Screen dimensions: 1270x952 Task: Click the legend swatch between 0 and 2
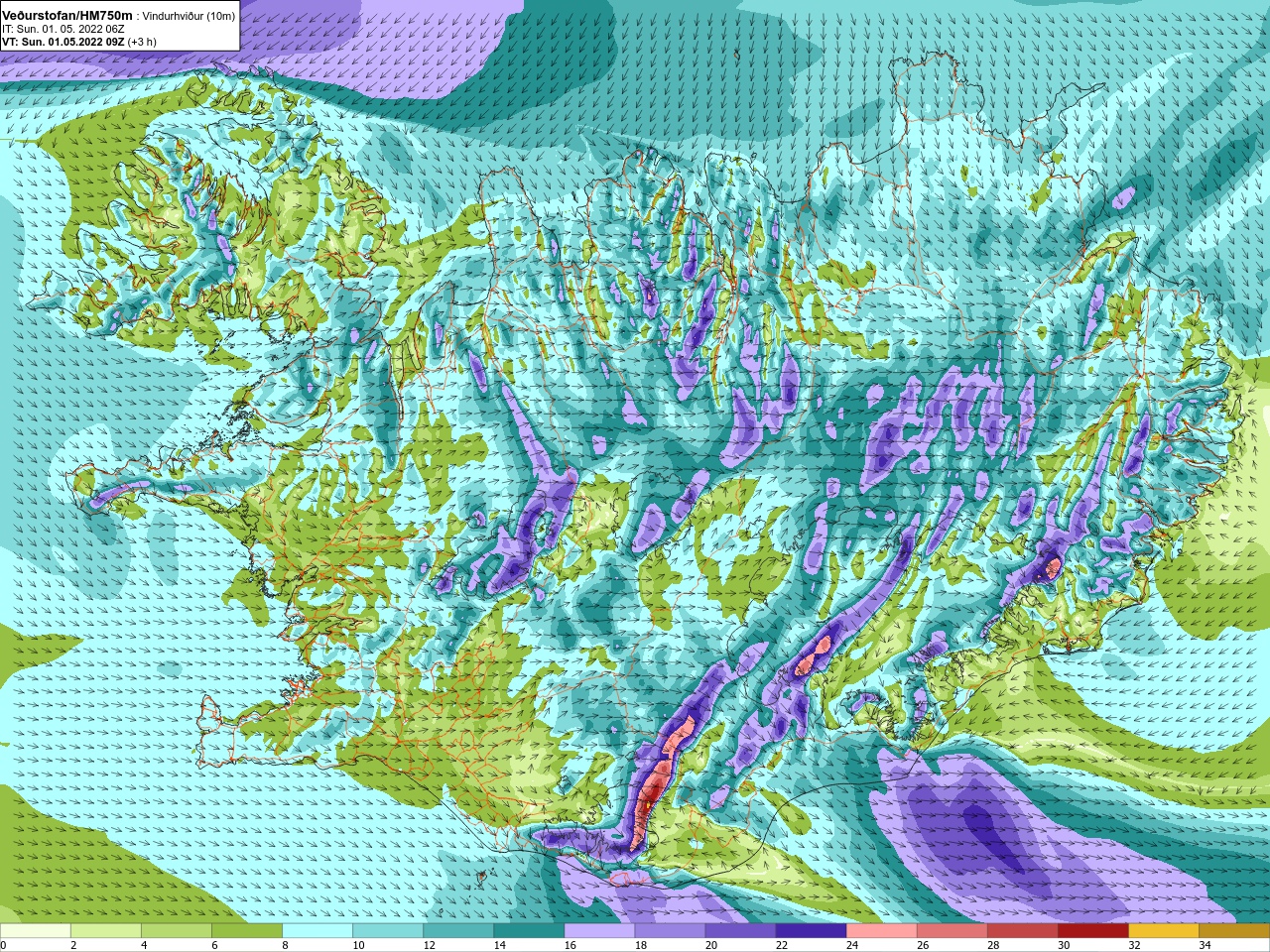click(36, 931)
